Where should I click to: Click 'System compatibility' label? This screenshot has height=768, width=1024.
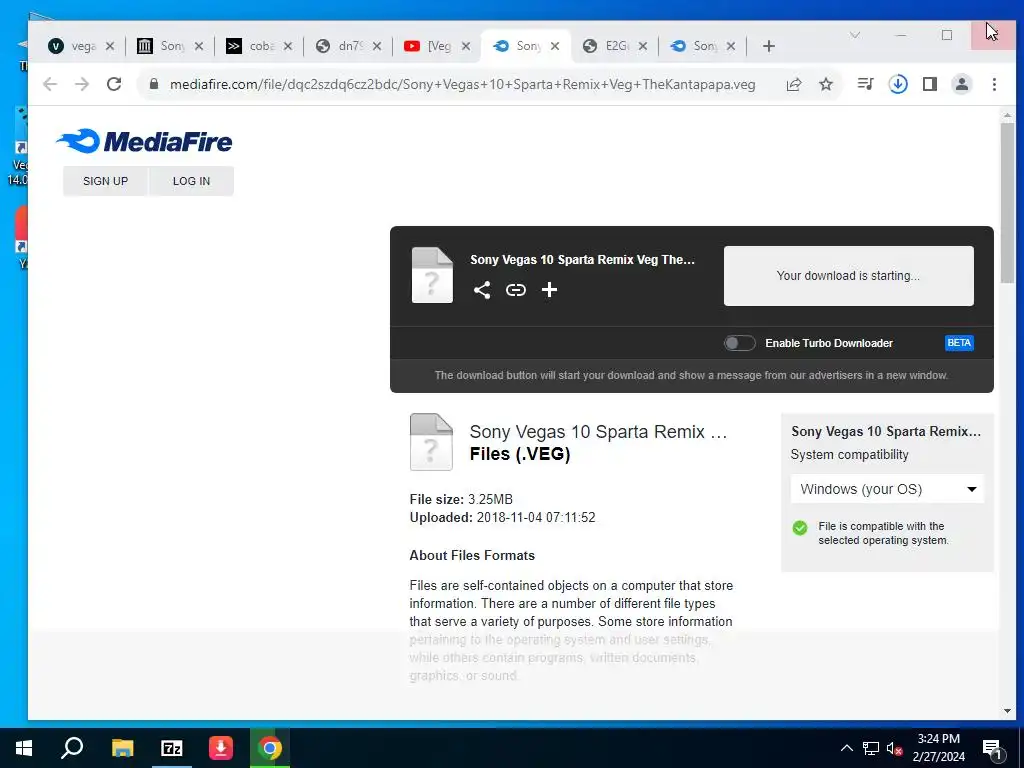(849, 455)
